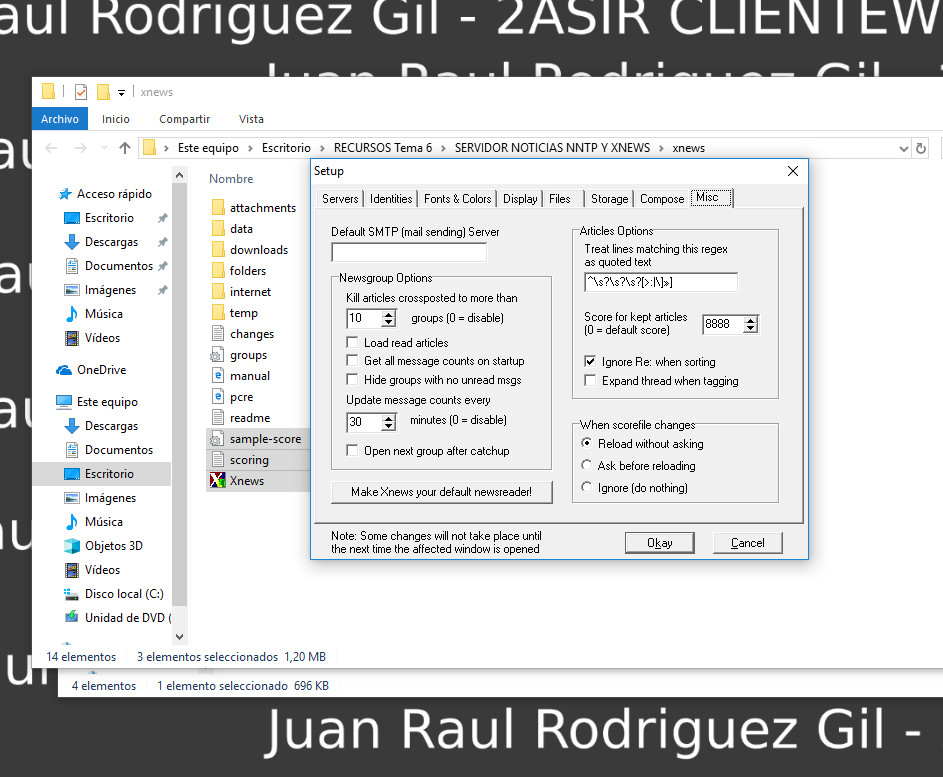Click the Cancel button
This screenshot has width=943, height=777.
(x=748, y=542)
